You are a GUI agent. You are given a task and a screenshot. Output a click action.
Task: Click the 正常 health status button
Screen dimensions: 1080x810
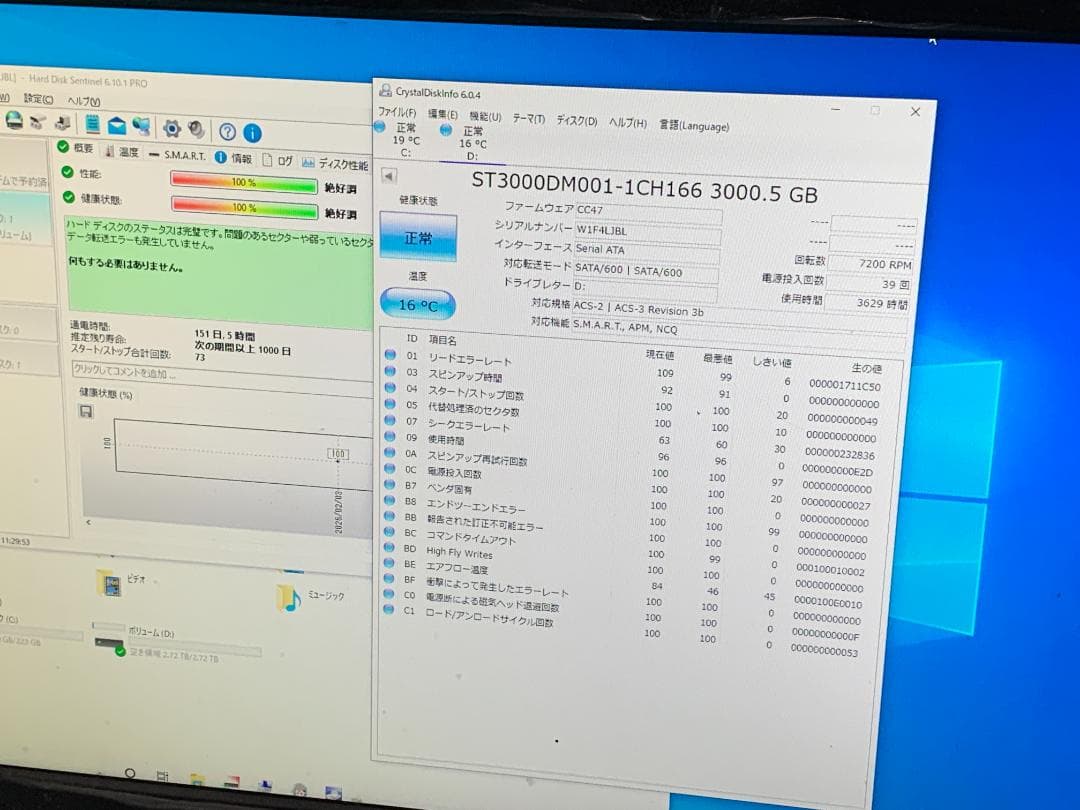(x=418, y=238)
